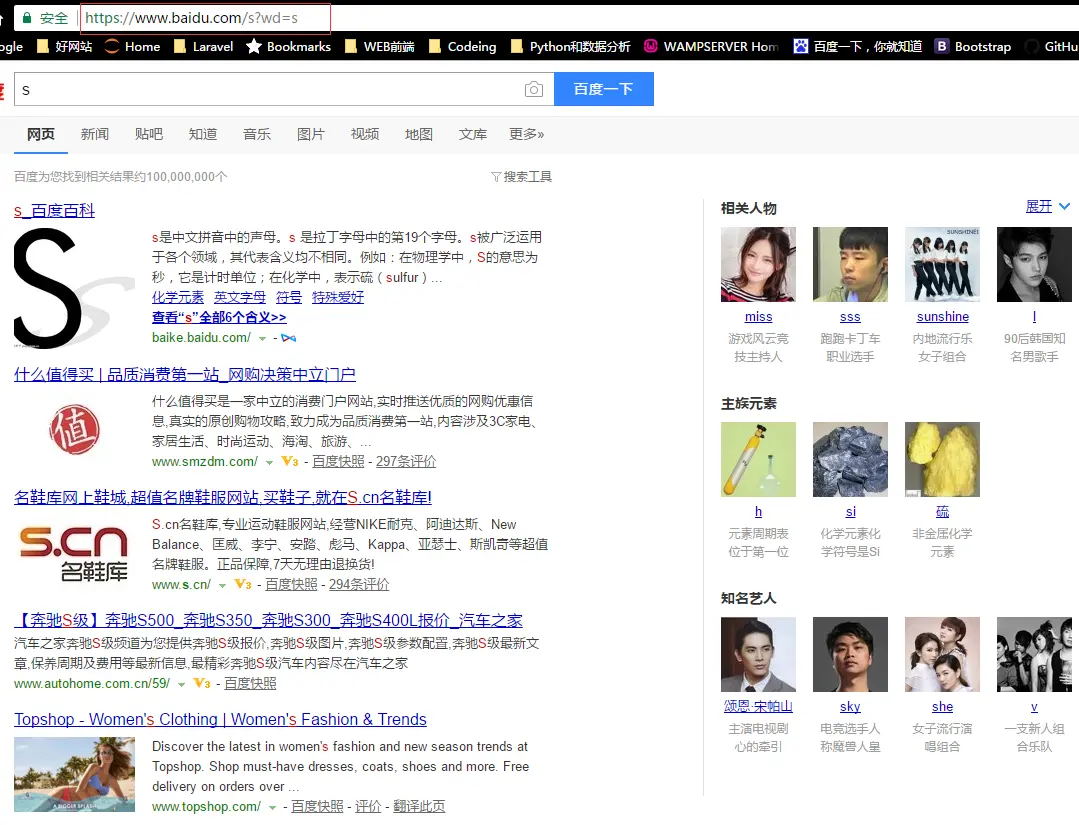This screenshot has height=825, width=1079.
Task: Open the 奔驰S级 汽车之家 result link
Action: [x=268, y=620]
